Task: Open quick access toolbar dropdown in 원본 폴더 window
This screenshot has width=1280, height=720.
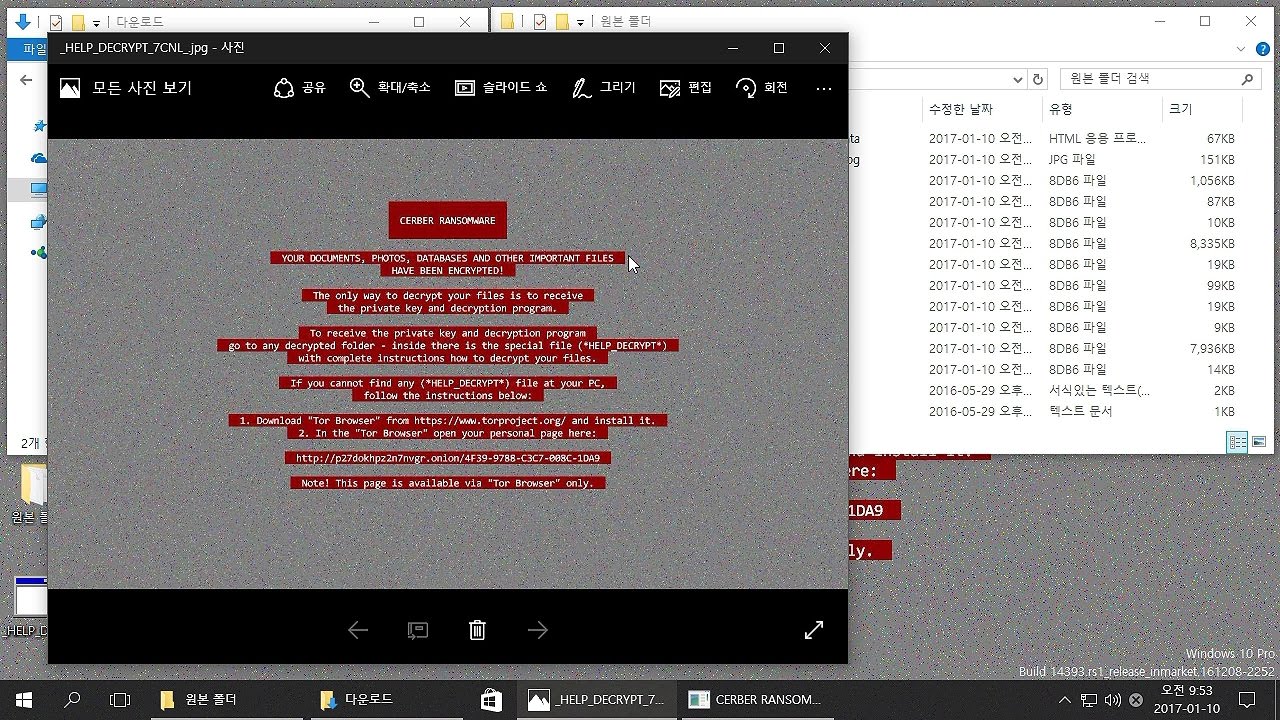Action: pyautogui.click(x=580, y=22)
